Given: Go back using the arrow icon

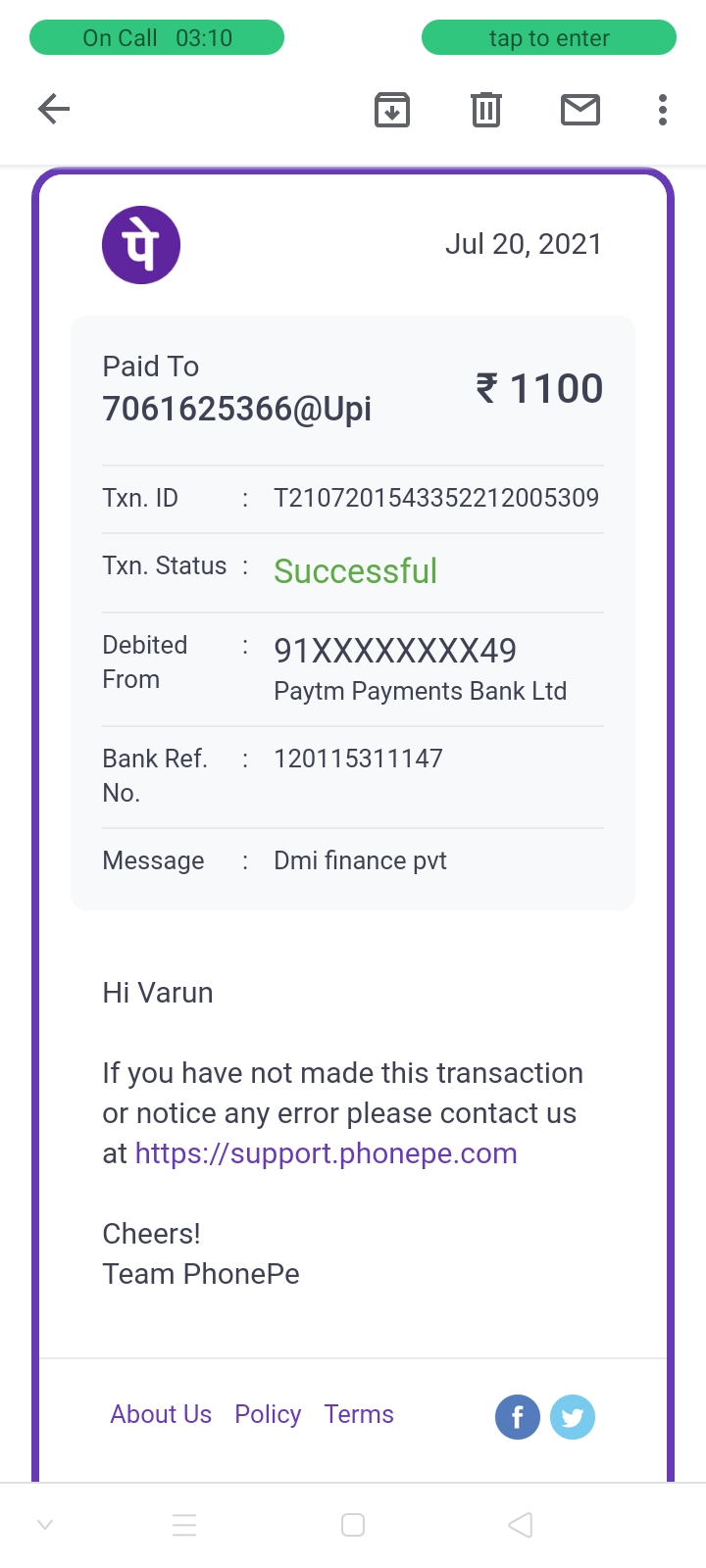Looking at the screenshot, I should coord(54,109).
